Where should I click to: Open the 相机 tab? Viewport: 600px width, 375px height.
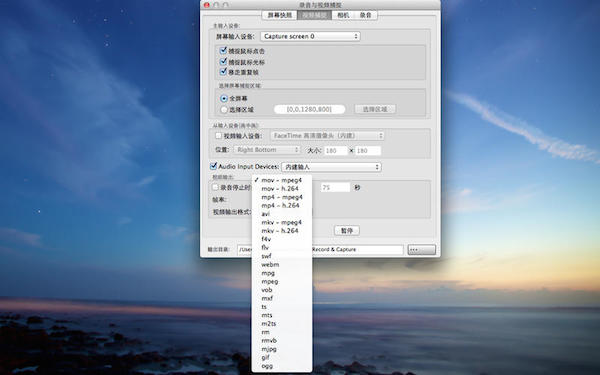point(343,15)
